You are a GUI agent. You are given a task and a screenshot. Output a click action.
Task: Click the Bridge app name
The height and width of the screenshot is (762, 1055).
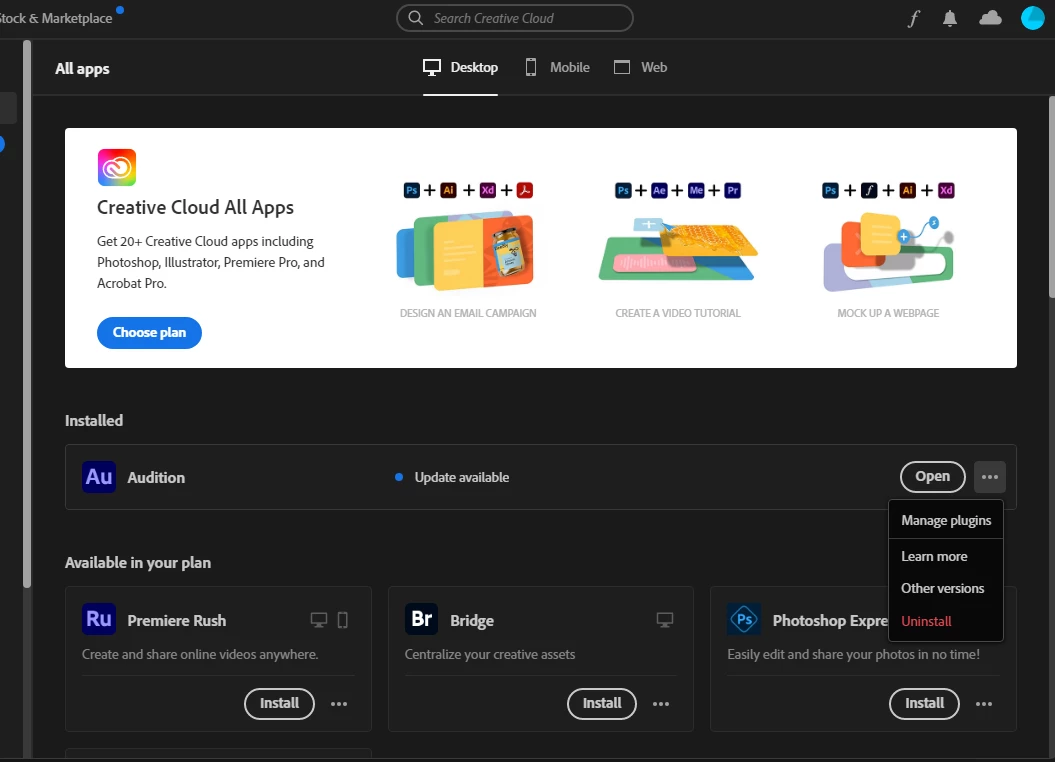tap(472, 620)
